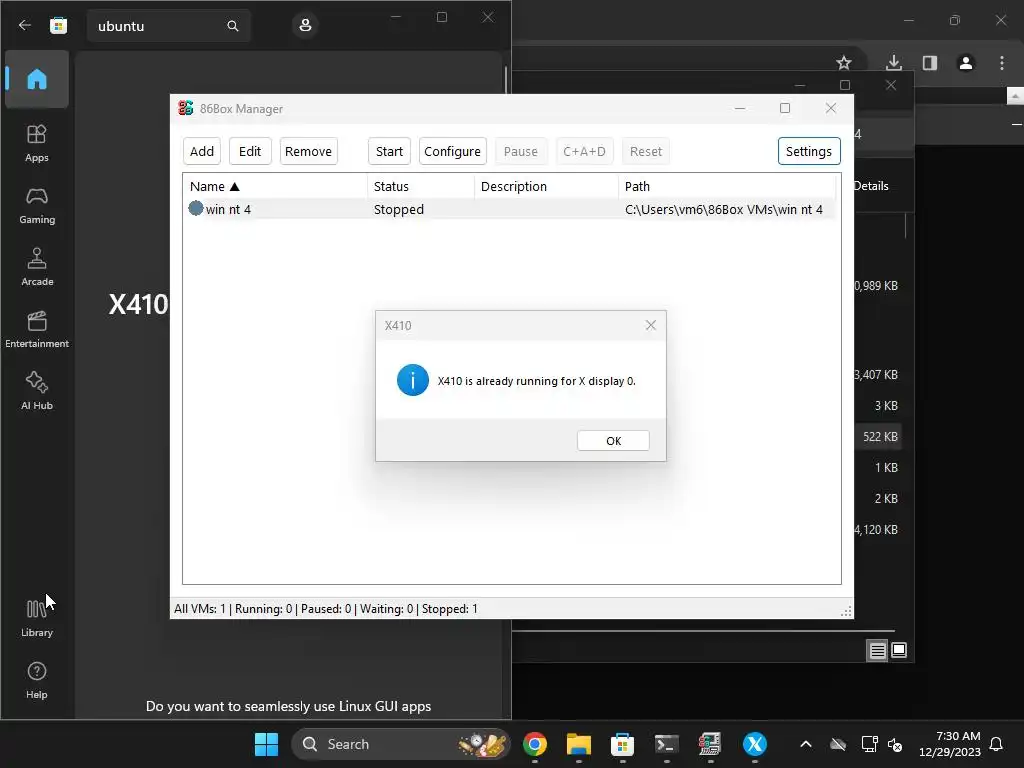Open Windows Start menu

click(266, 744)
